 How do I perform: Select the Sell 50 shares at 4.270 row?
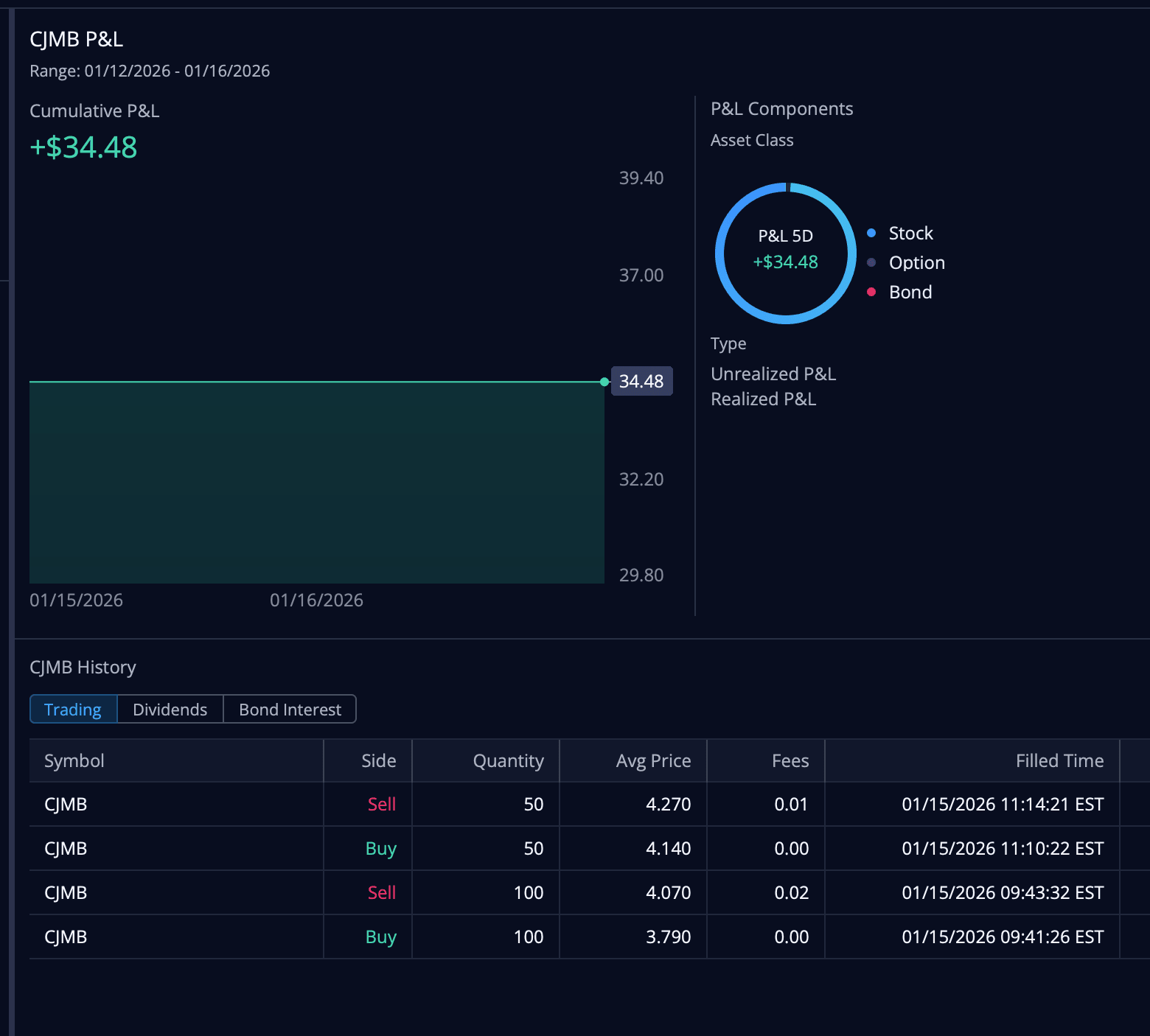pyautogui.click(x=575, y=804)
